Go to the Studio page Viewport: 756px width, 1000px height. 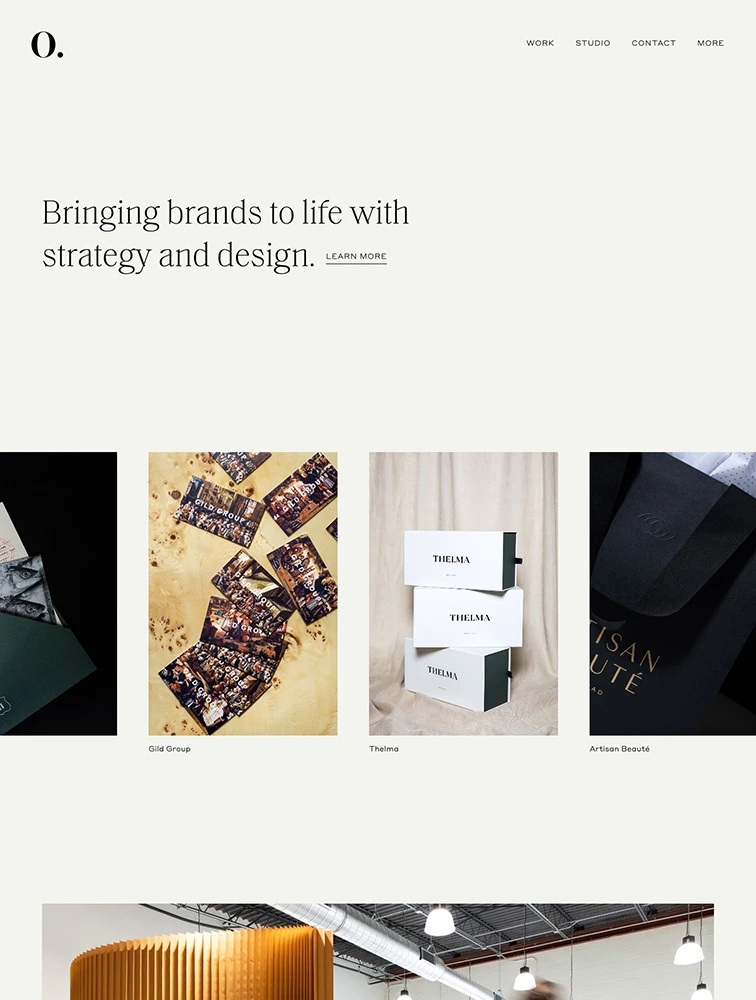point(593,43)
